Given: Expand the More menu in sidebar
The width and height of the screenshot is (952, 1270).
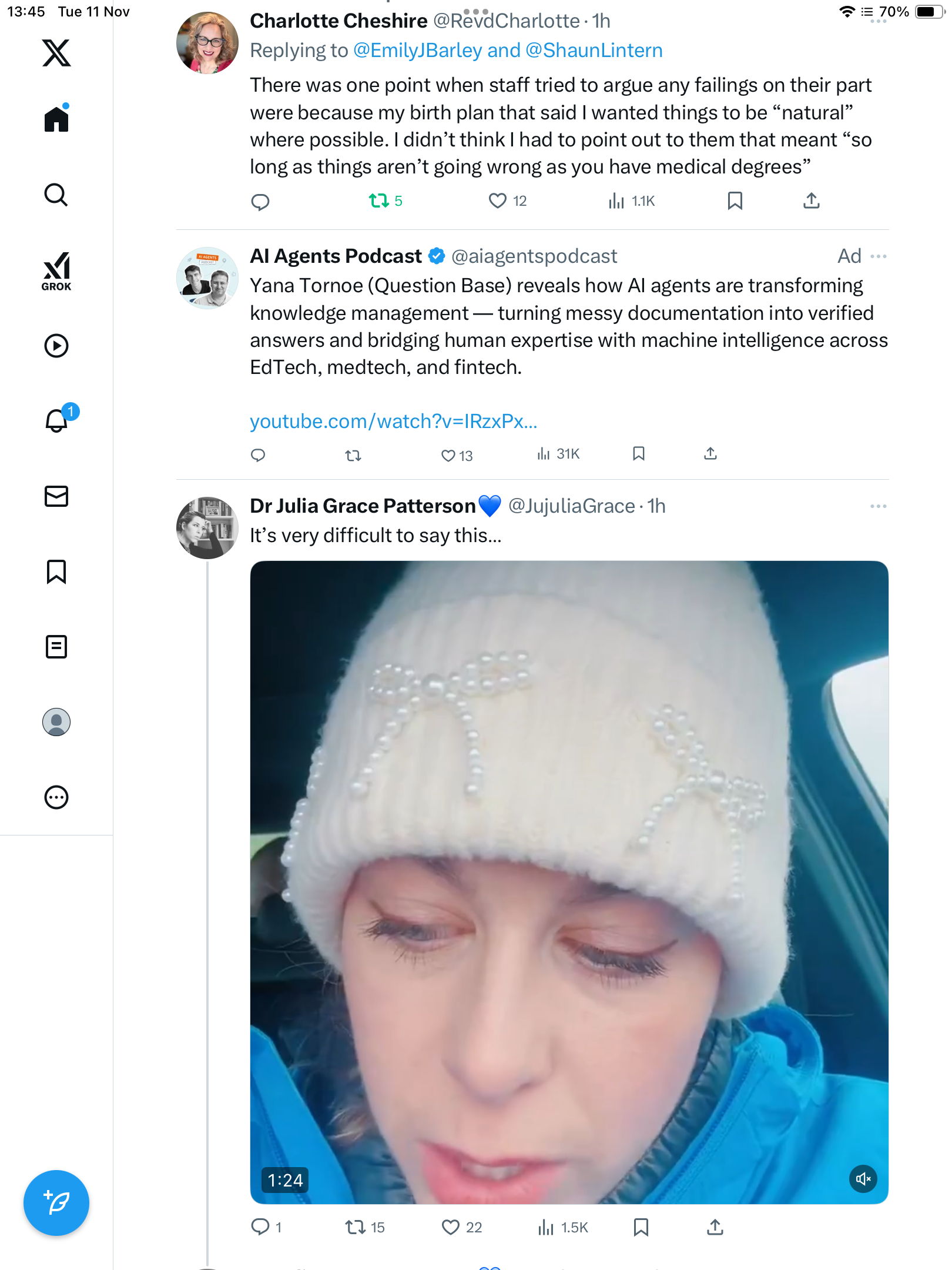Looking at the screenshot, I should (56, 797).
